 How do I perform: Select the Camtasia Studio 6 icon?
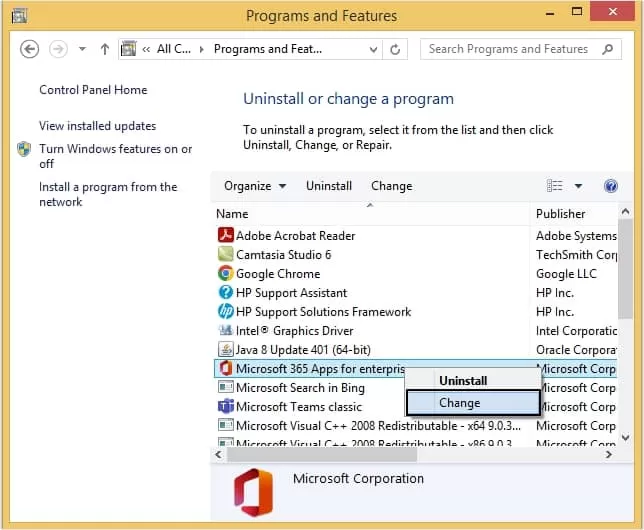tap(225, 254)
